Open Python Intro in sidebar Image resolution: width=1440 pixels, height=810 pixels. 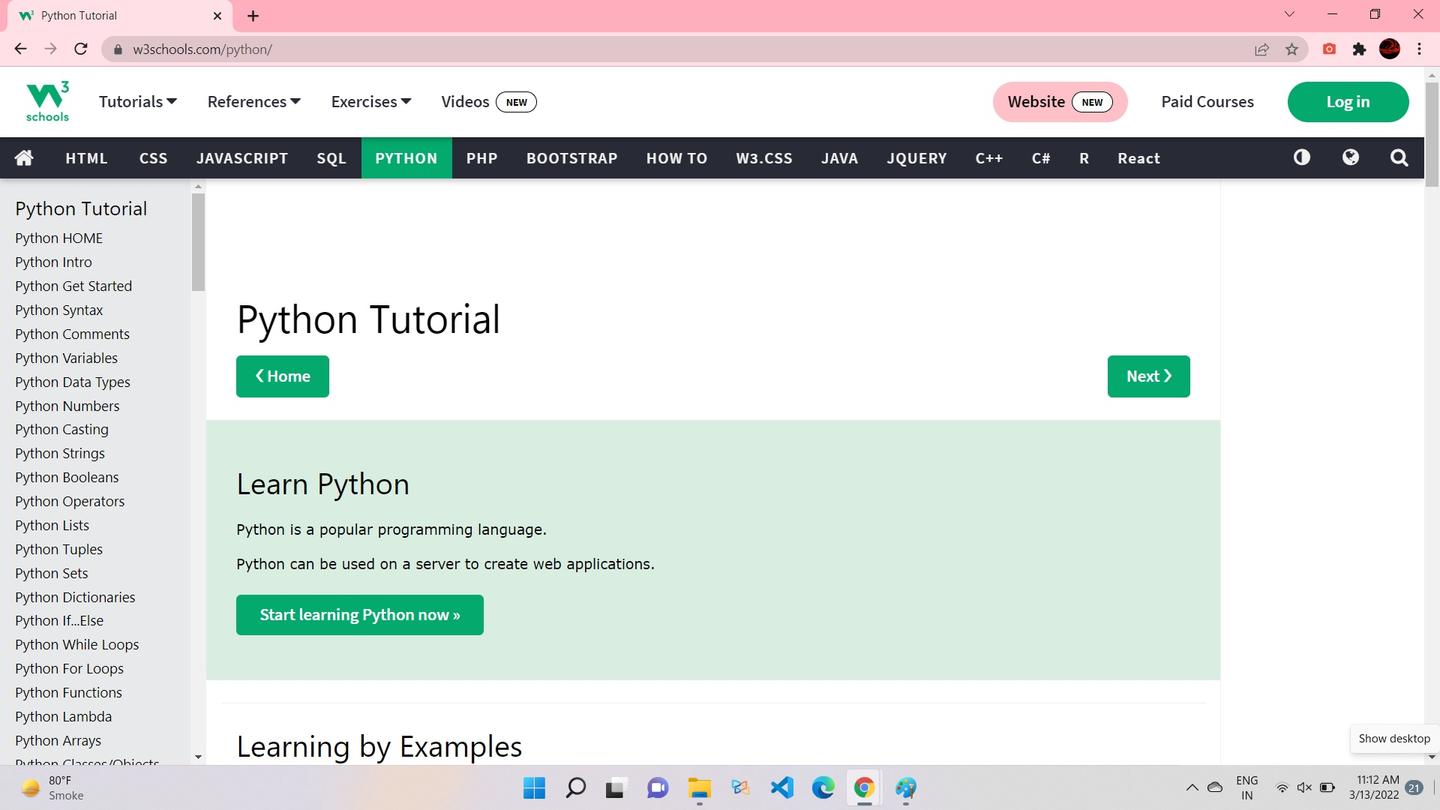tap(54, 262)
